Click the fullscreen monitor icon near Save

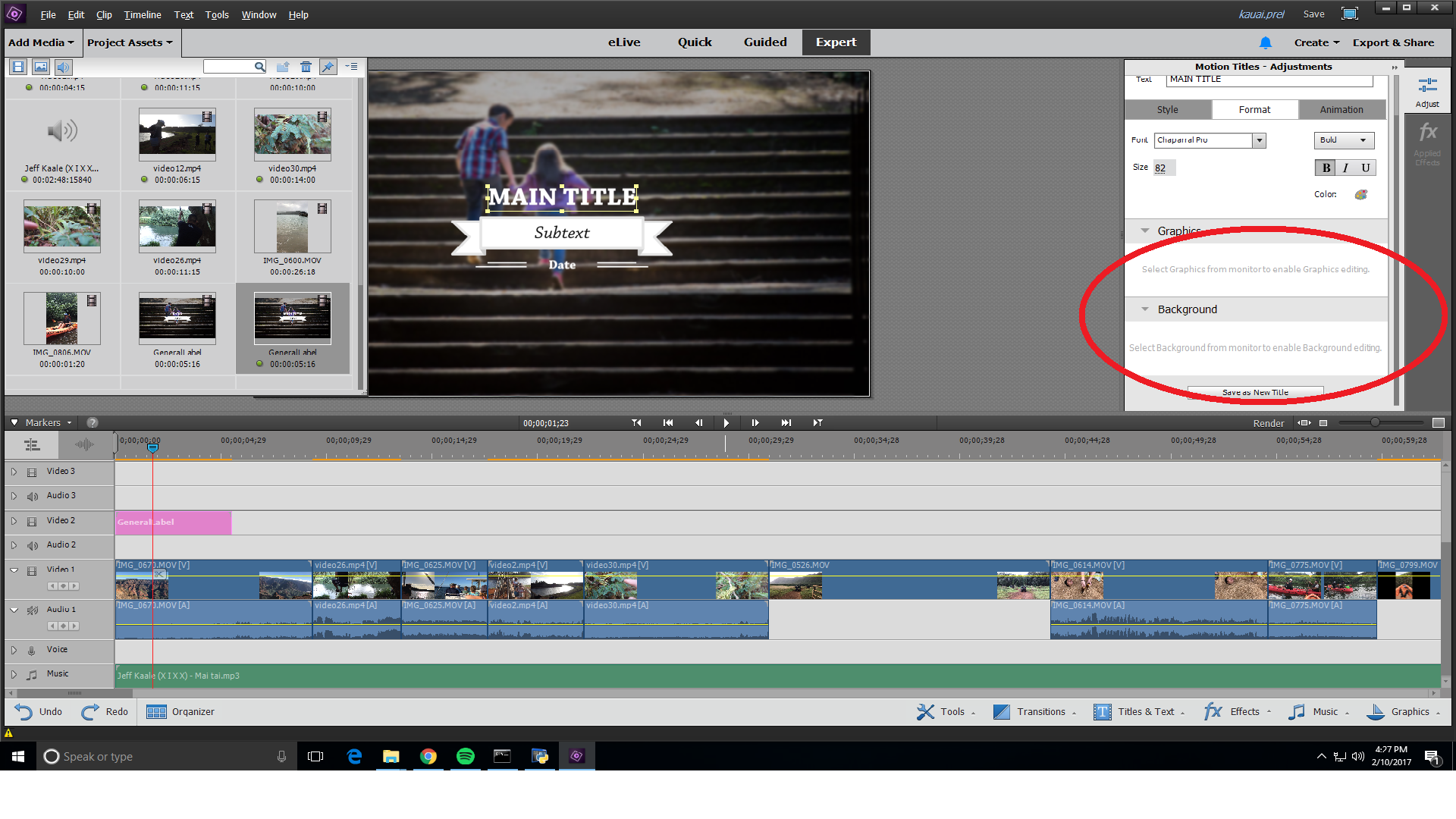click(x=1350, y=14)
